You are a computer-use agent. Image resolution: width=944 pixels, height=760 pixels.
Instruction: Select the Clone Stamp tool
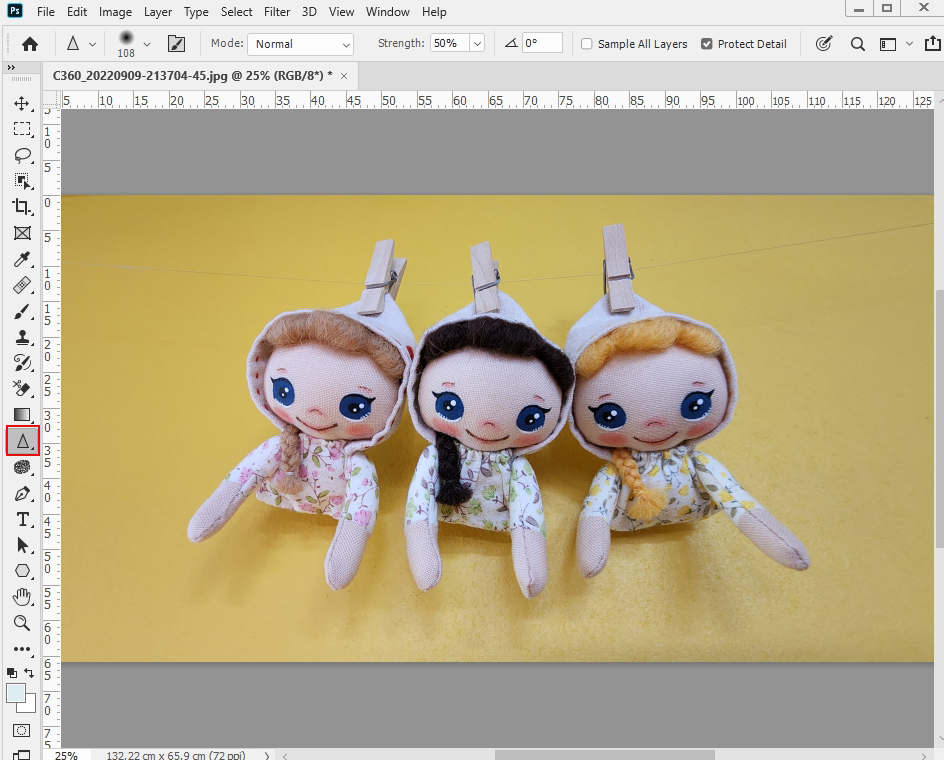point(22,337)
